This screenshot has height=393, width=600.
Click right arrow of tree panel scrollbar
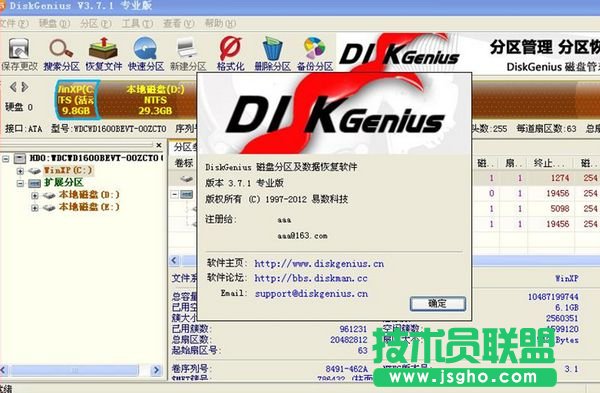click(x=156, y=370)
